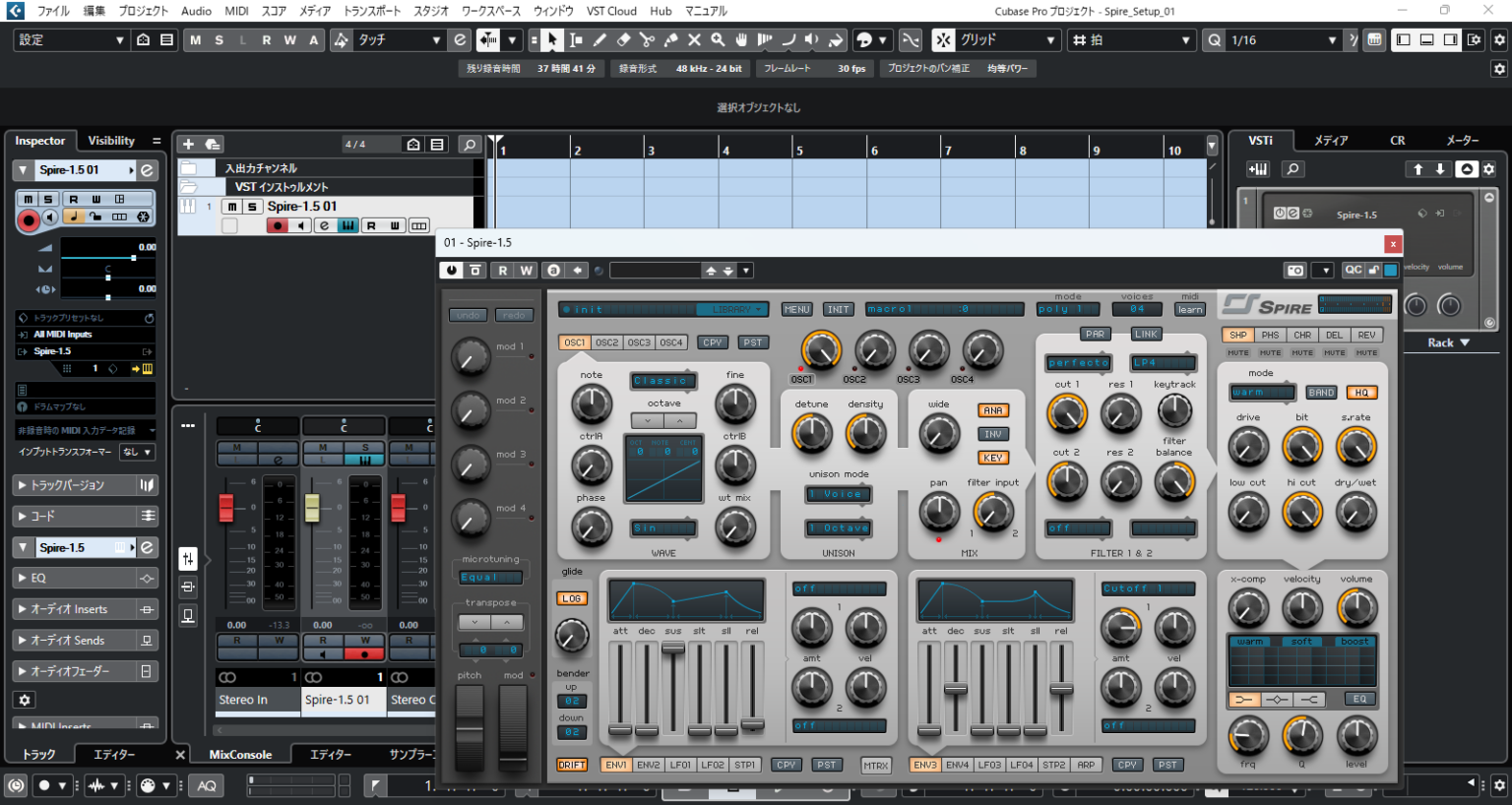Take a plugin snapshot with camera icon

[1295, 270]
